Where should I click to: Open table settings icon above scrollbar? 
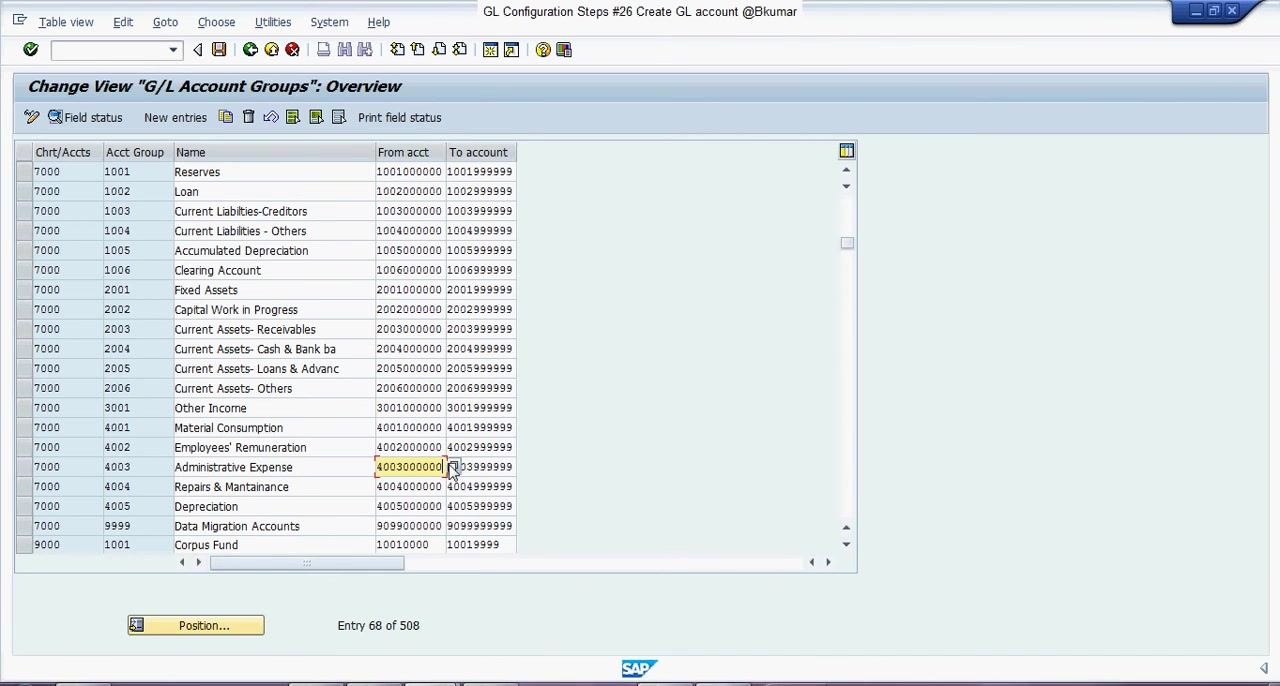[x=847, y=151]
